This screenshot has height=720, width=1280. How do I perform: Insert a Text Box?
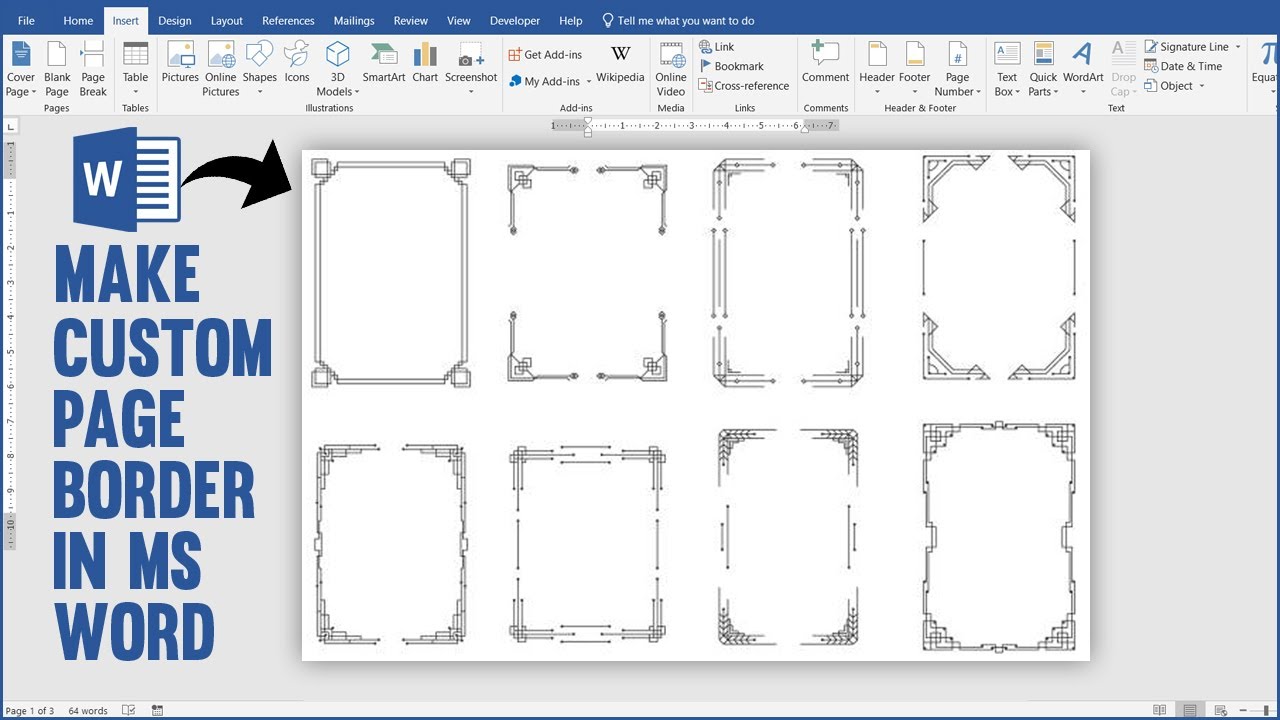tap(1007, 69)
